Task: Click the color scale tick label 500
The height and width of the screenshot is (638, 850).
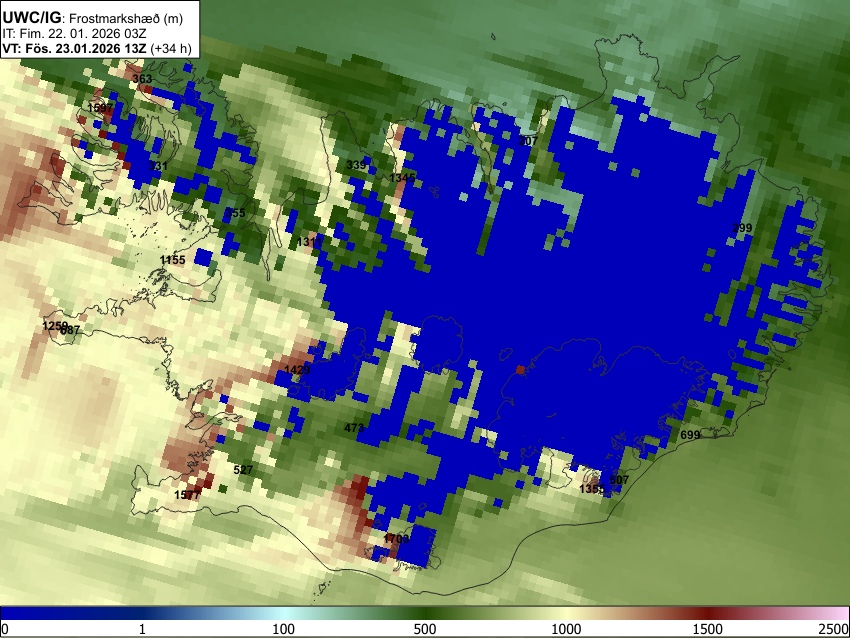Action: [x=424, y=629]
